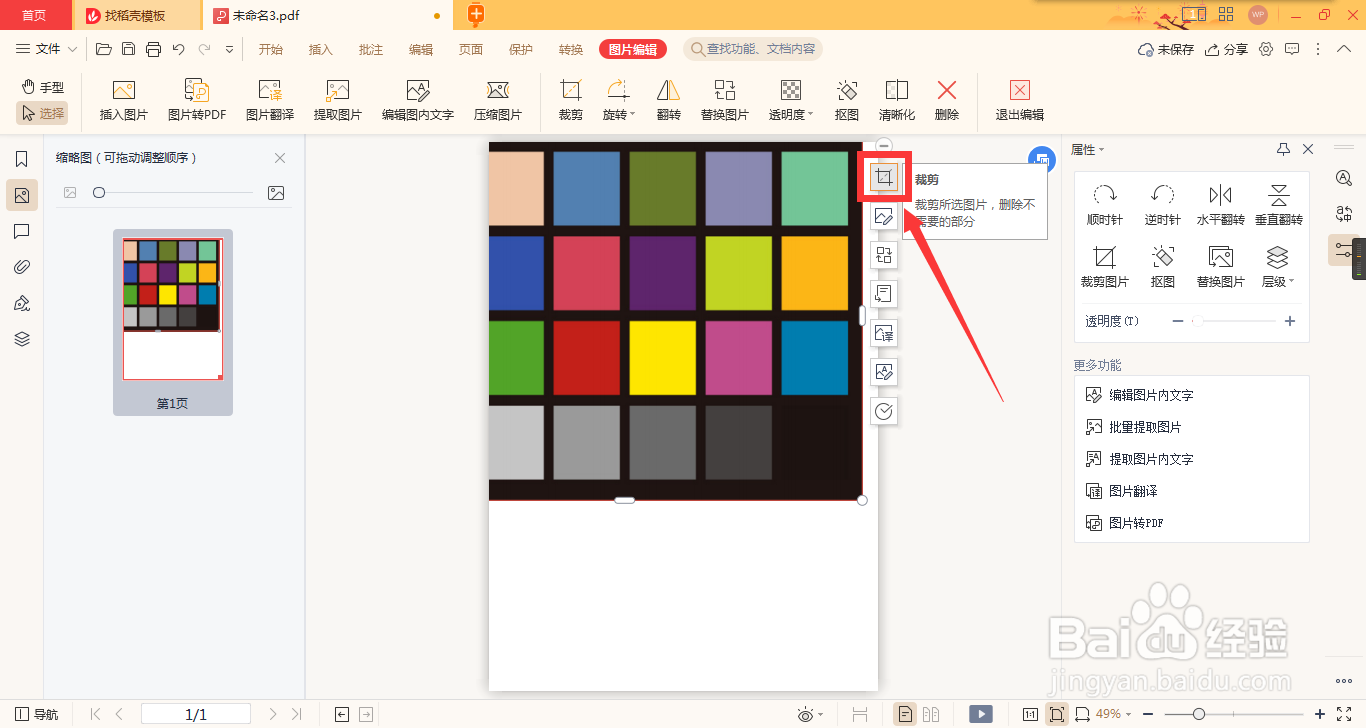Select the Hand tool (手型)

click(x=42, y=88)
